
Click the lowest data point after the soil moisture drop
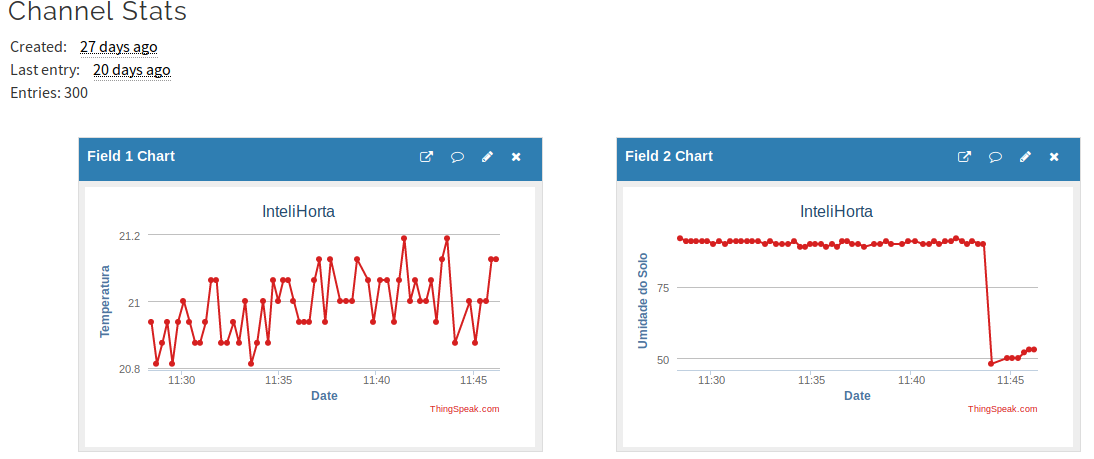coord(991,363)
